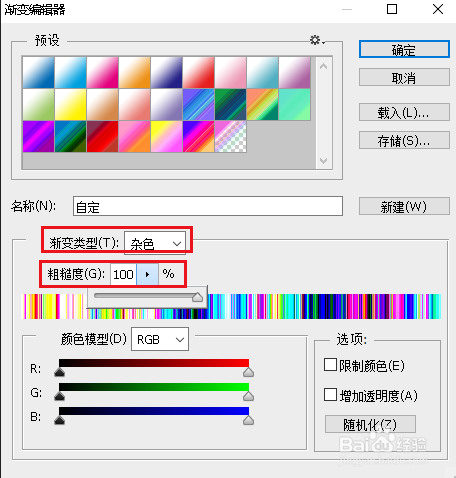Click the 随机化(Z) randomize button
The width and height of the screenshot is (456, 478).
pyautogui.click(x=370, y=424)
